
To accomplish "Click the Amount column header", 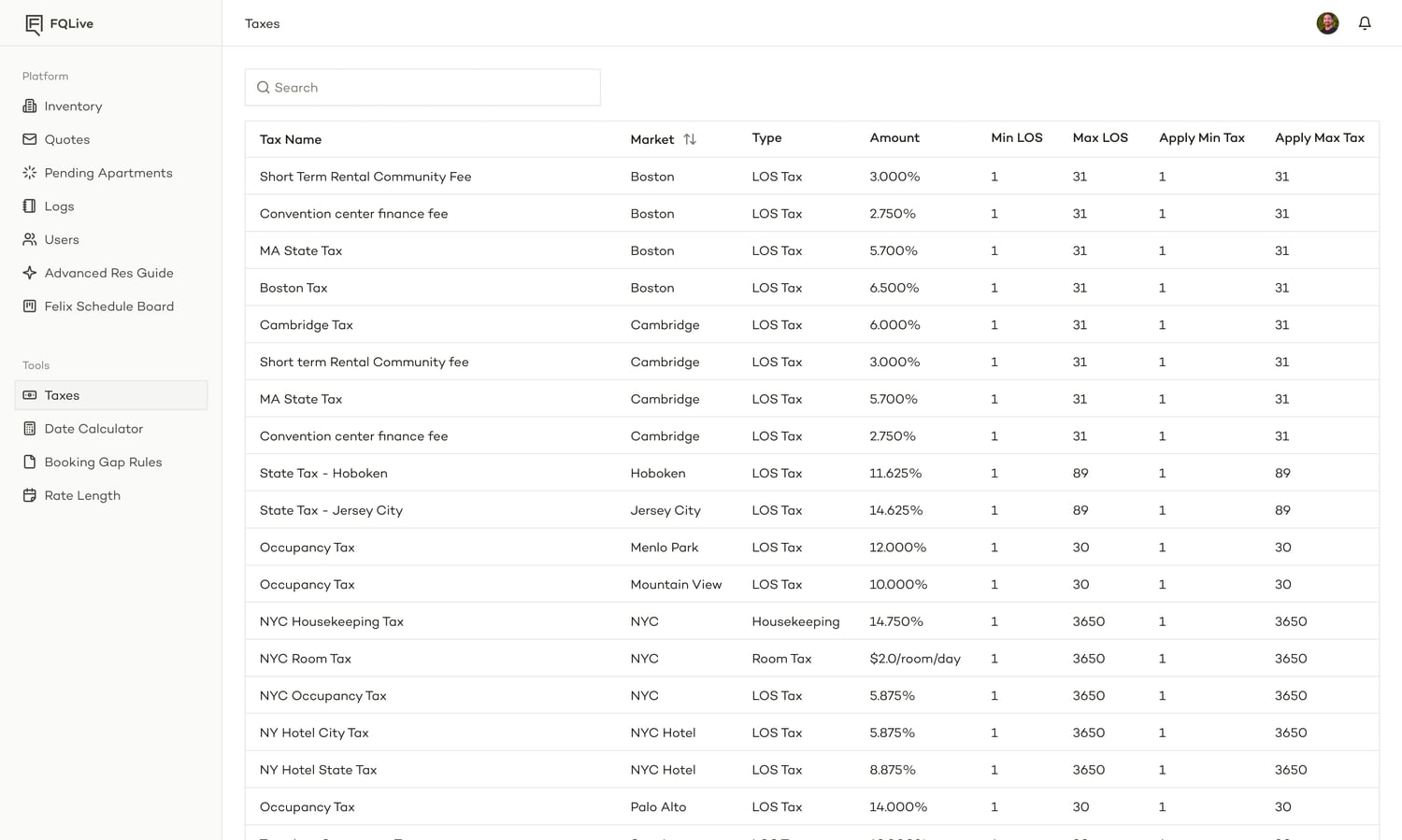I will [894, 138].
